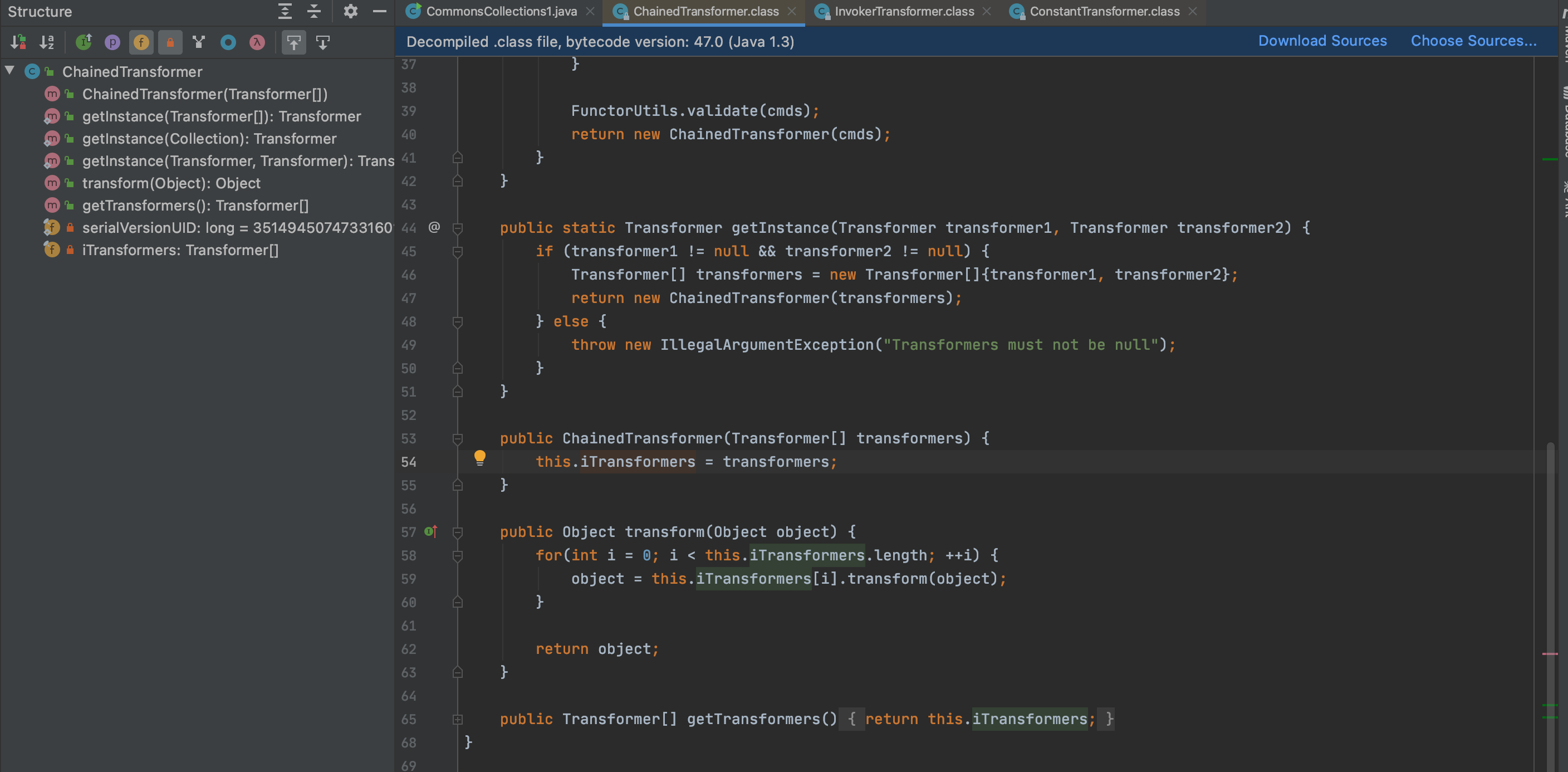Switch to CommonsCollections1.java tab
1568x772 pixels.
[x=501, y=12]
